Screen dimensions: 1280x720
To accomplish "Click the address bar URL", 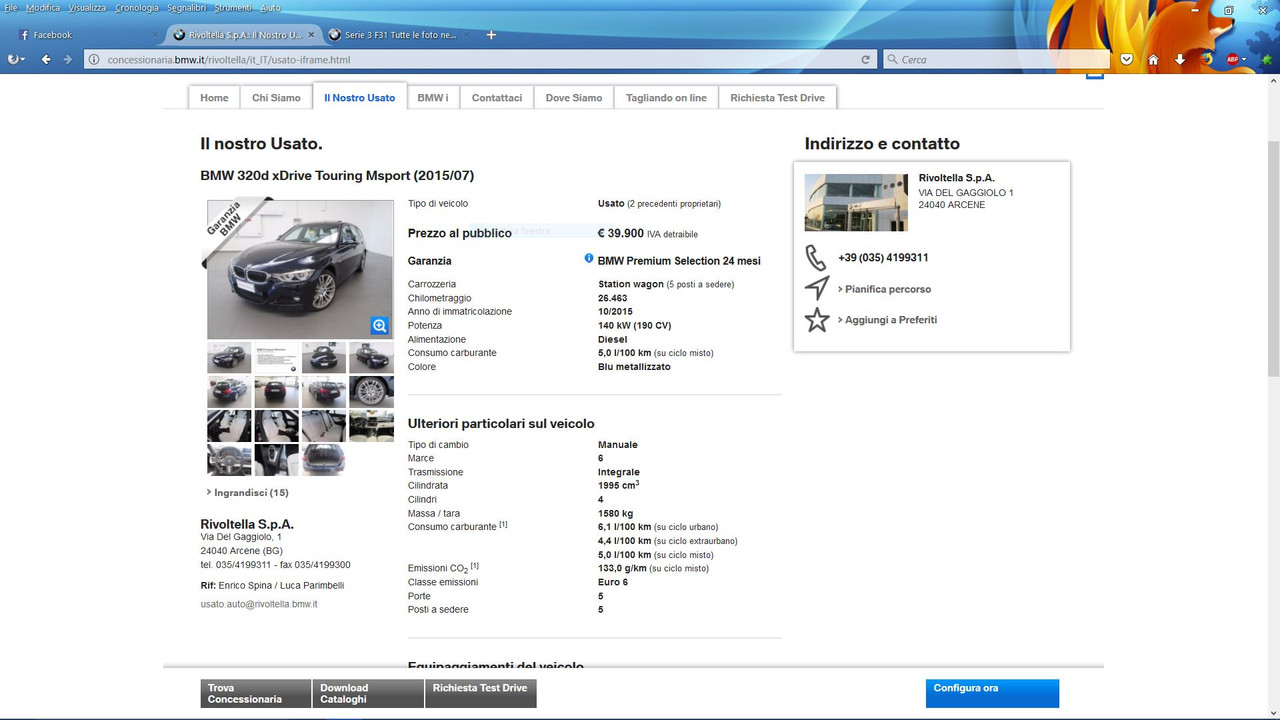I will pos(229,60).
